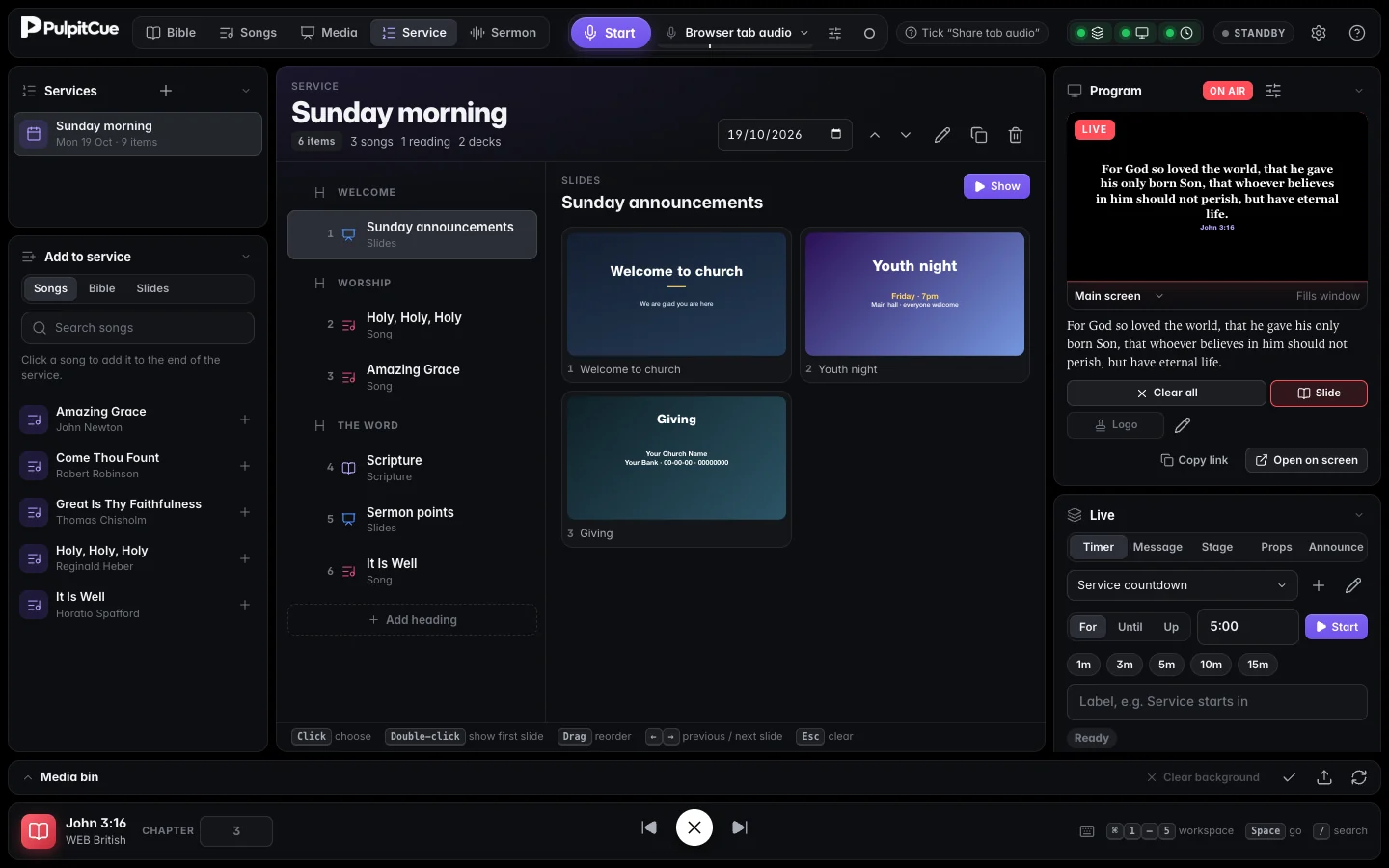Select the Until timer mode
Viewport: 1389px width, 868px height.
coord(1130,627)
